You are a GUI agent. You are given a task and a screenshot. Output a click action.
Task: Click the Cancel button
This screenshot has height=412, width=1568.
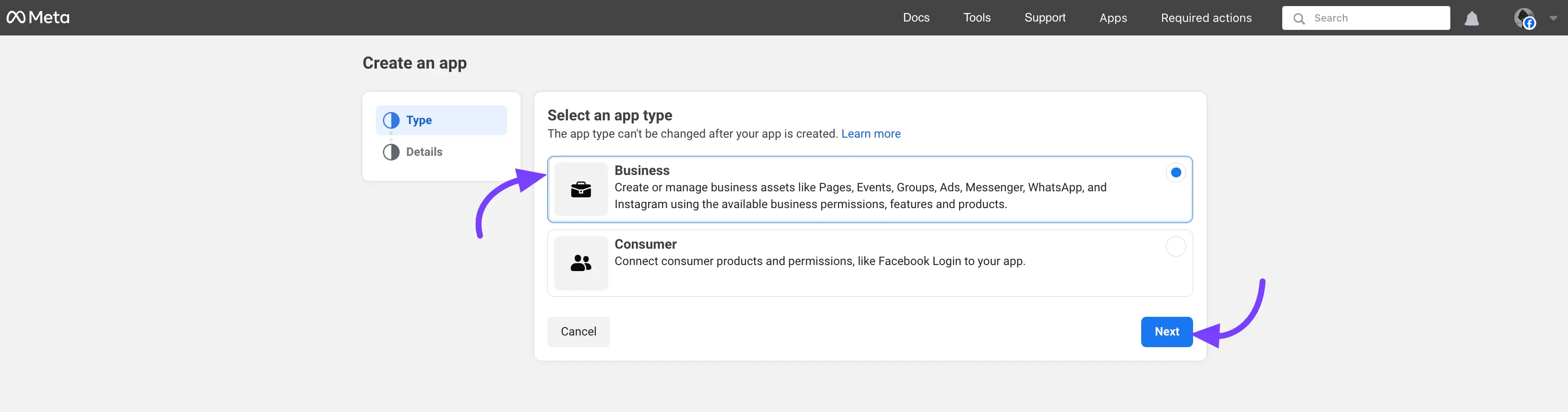(x=578, y=332)
